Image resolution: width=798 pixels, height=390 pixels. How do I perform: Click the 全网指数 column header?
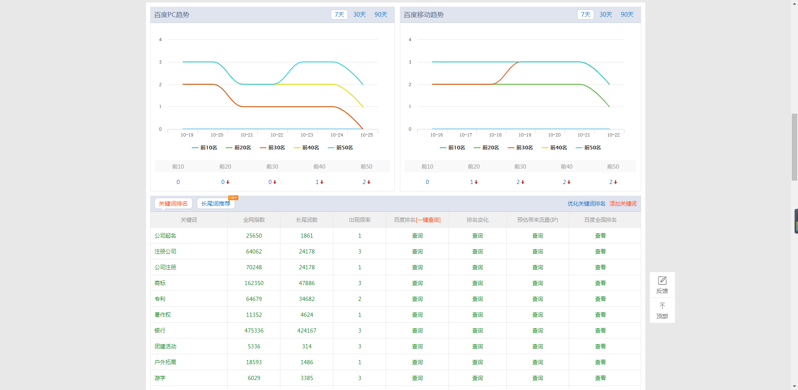[254, 220]
